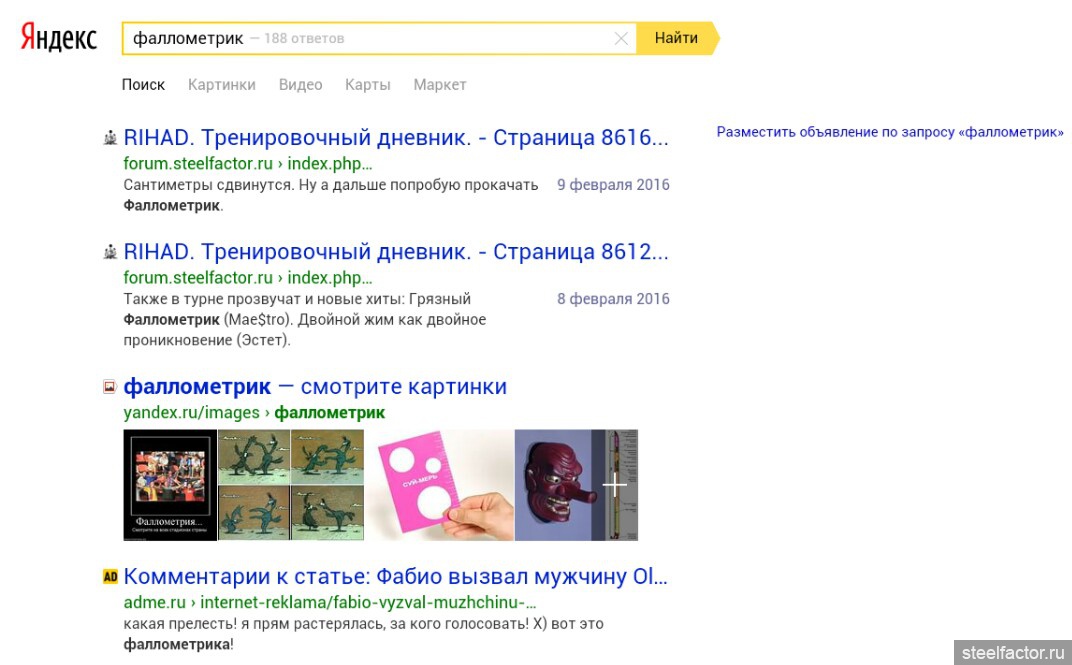Click the yandex.ru/images green URL
Image resolution: width=1072 pixels, height=665 pixels.
click(x=254, y=413)
